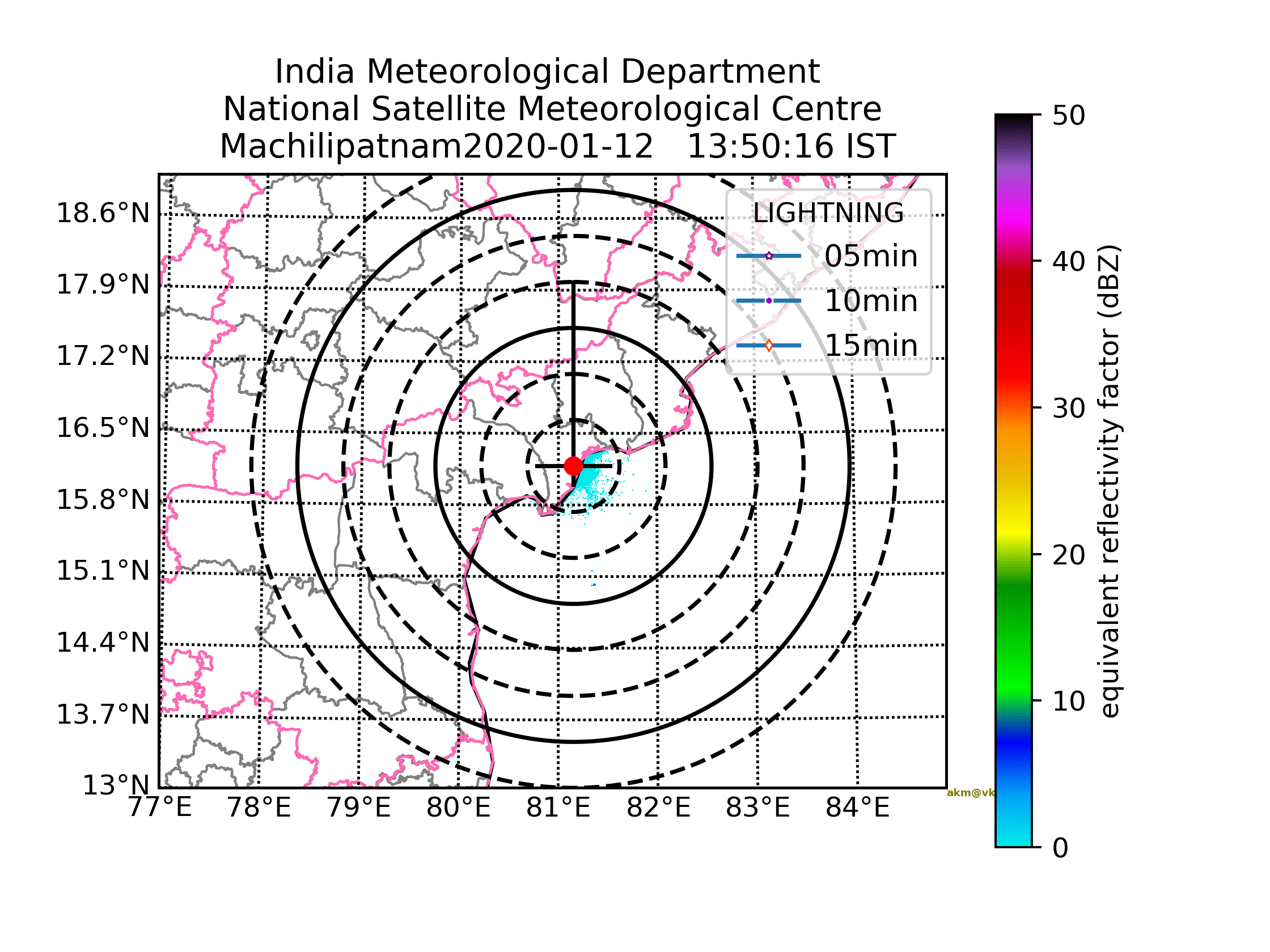Image resolution: width=1270 pixels, height=952 pixels.
Task: Click the Machilipatnam2020-01-12 timestamp line
Action: point(557,146)
